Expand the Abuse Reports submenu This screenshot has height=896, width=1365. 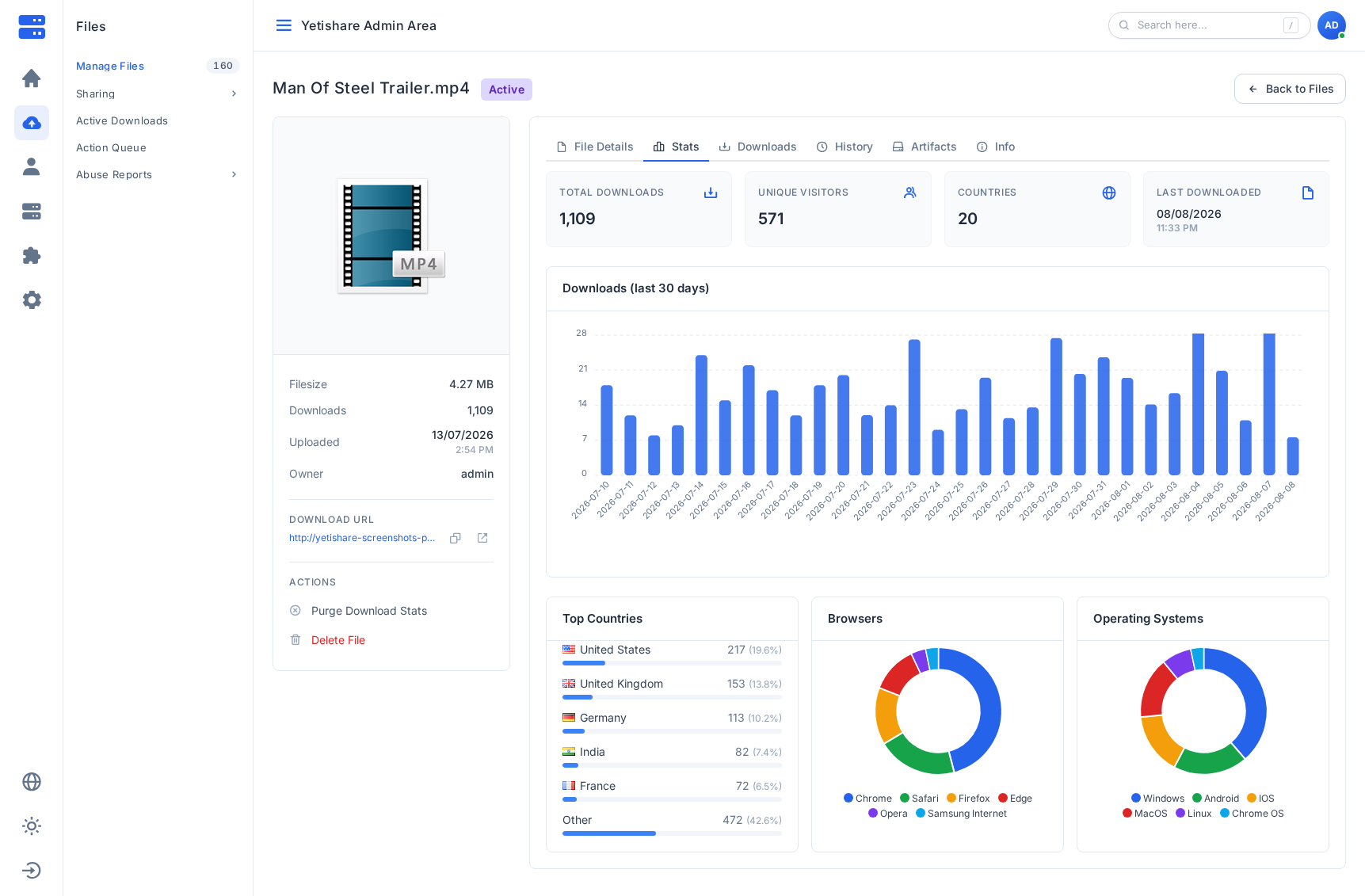tap(157, 174)
